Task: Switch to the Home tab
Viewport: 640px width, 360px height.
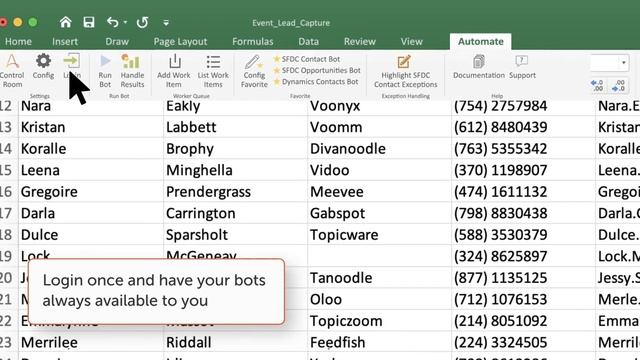Action: (18, 41)
